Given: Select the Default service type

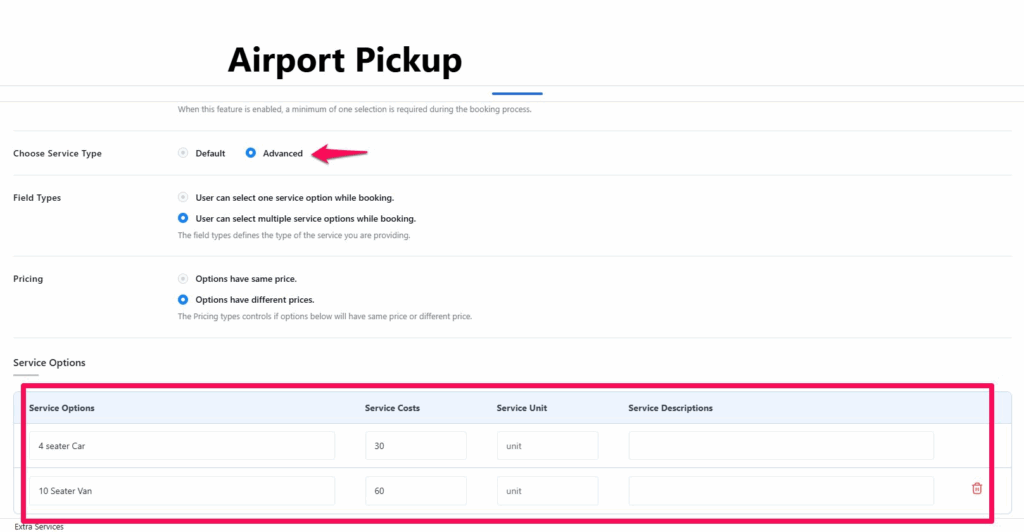Looking at the screenshot, I should (x=183, y=153).
